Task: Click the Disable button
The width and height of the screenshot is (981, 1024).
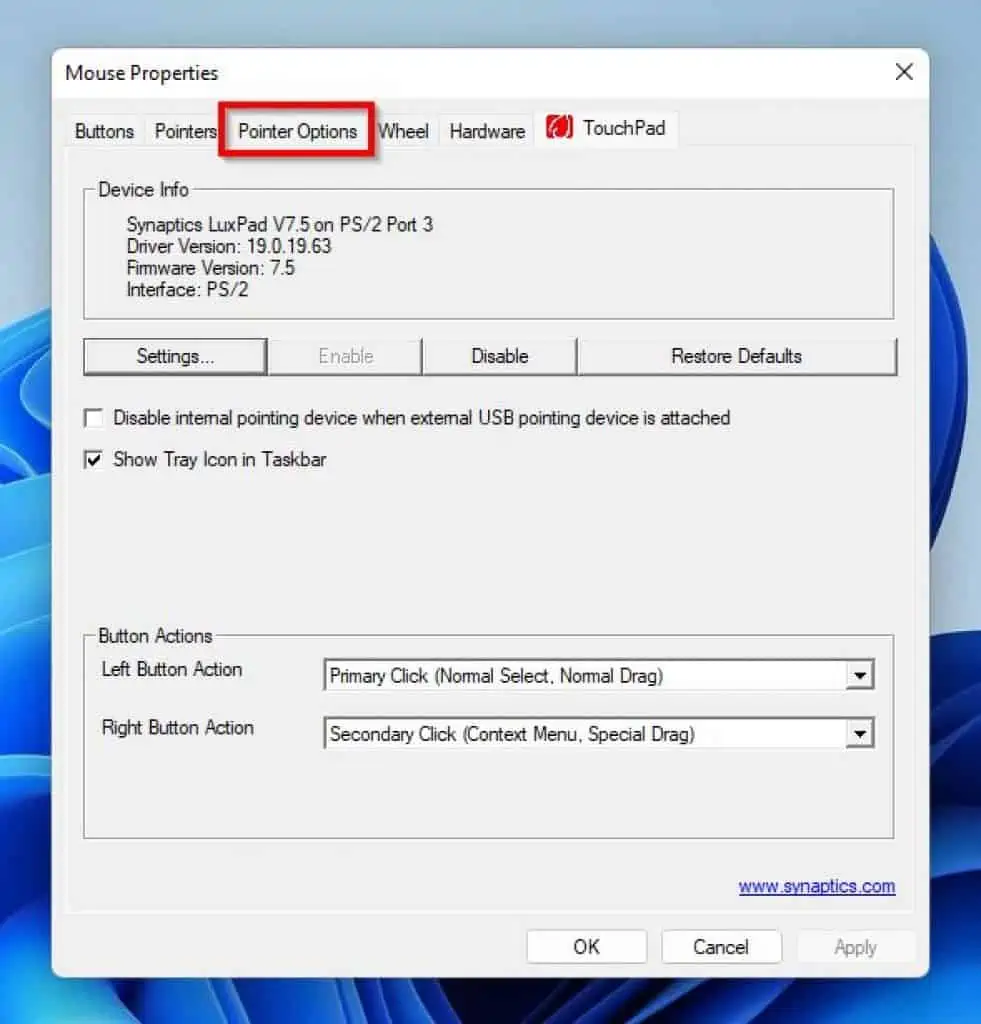Action: (x=500, y=357)
